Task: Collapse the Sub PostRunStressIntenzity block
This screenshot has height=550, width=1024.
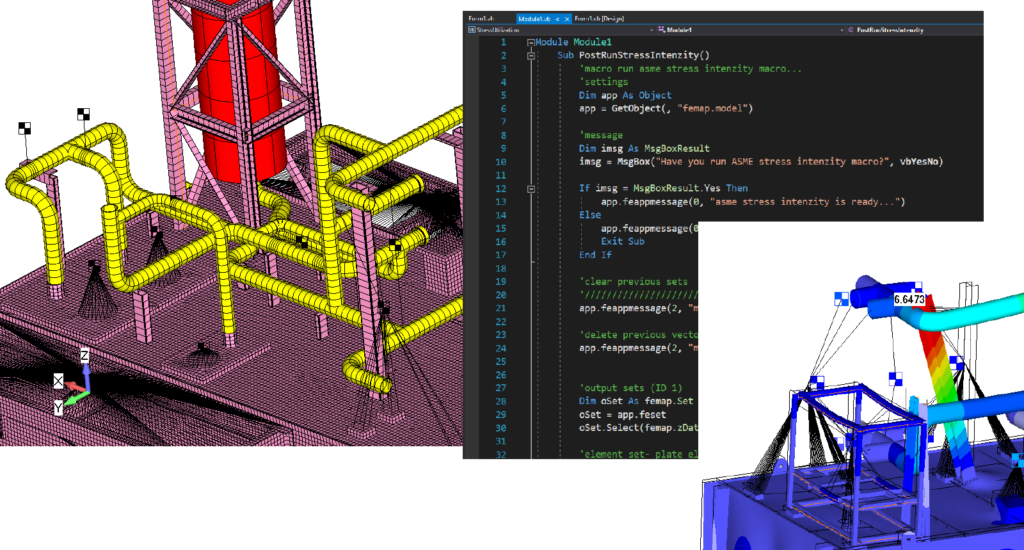Action: coord(531,56)
